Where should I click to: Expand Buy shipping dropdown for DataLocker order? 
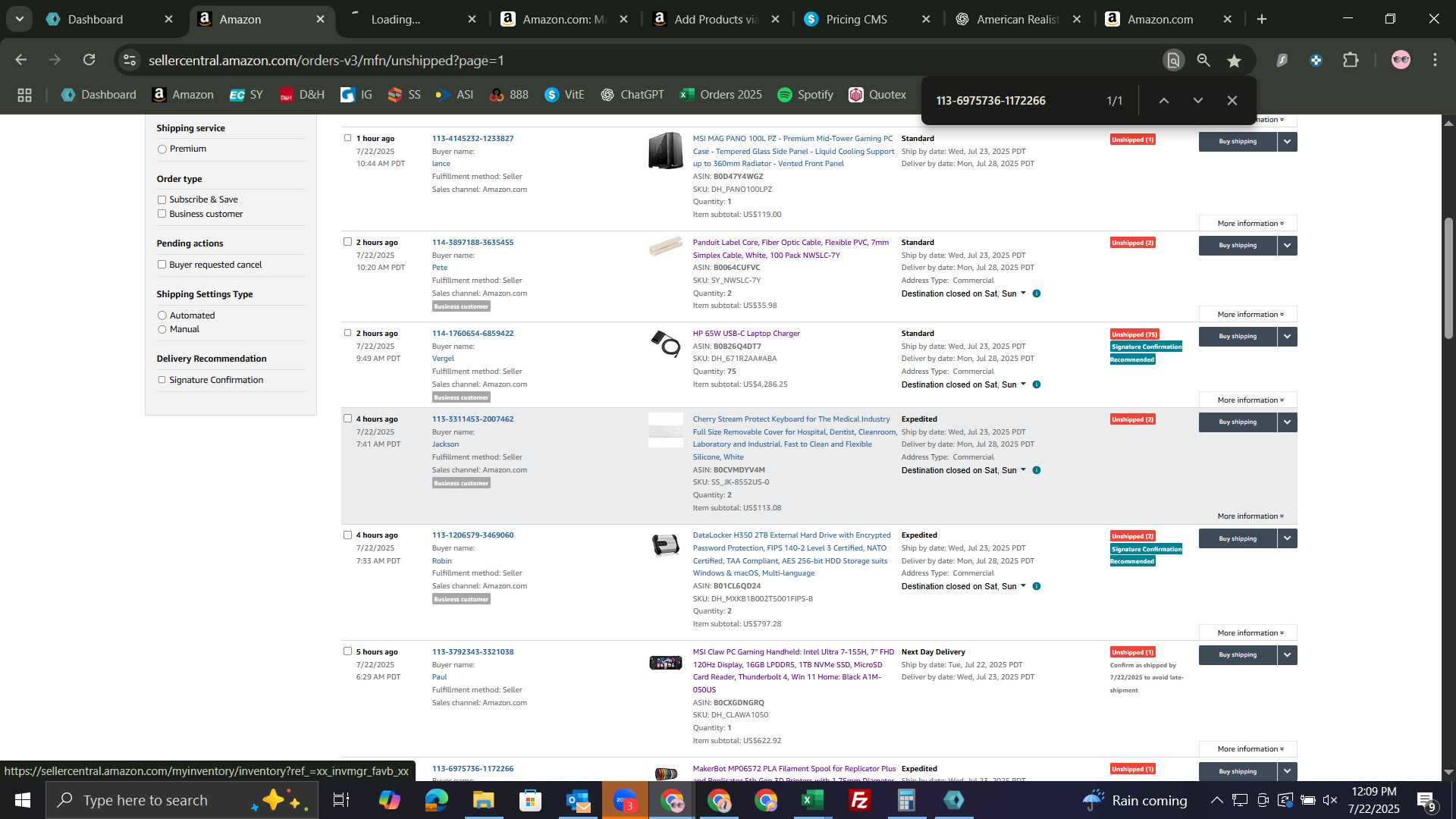(x=1287, y=538)
